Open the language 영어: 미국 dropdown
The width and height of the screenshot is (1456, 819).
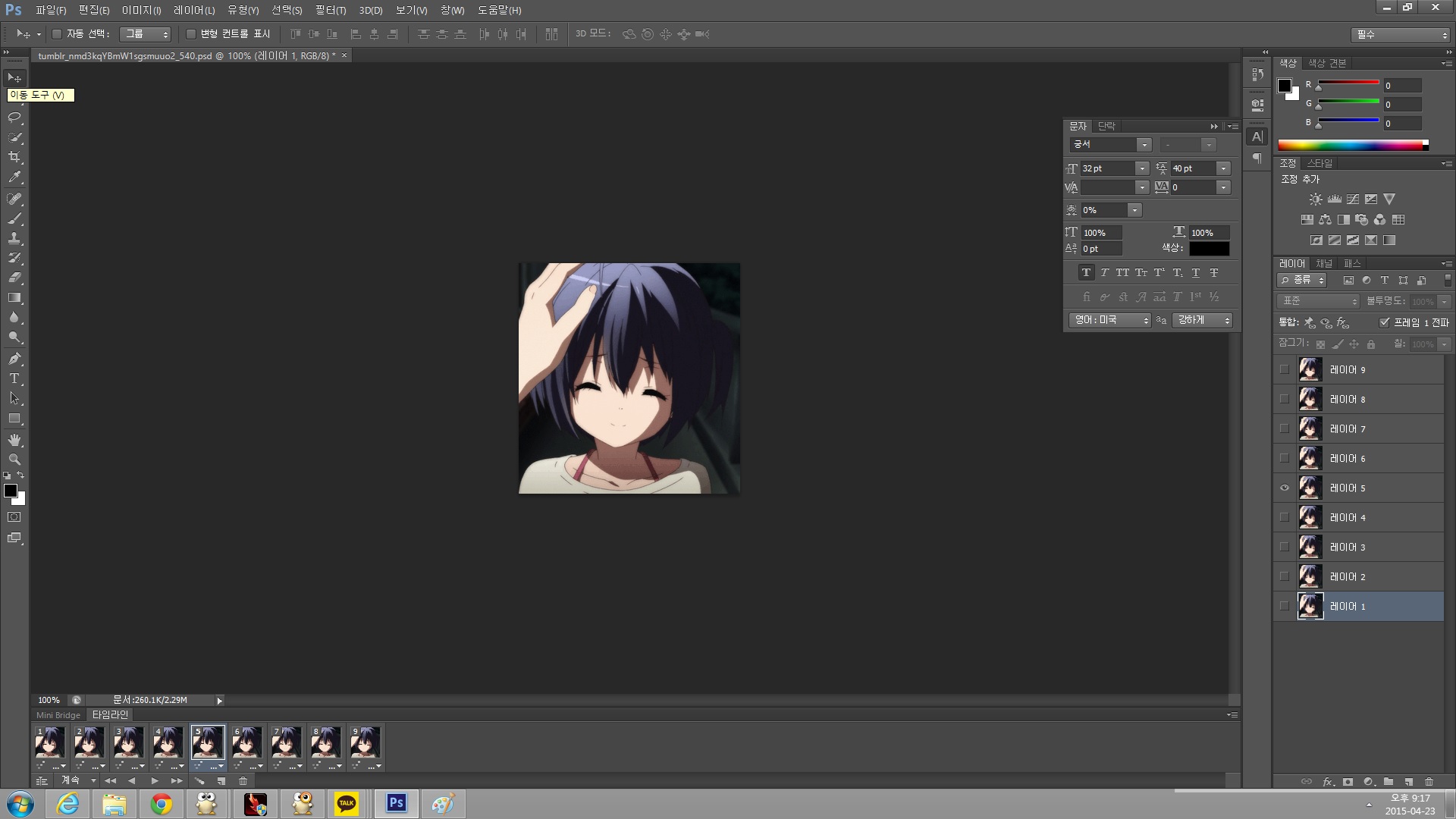(1110, 320)
